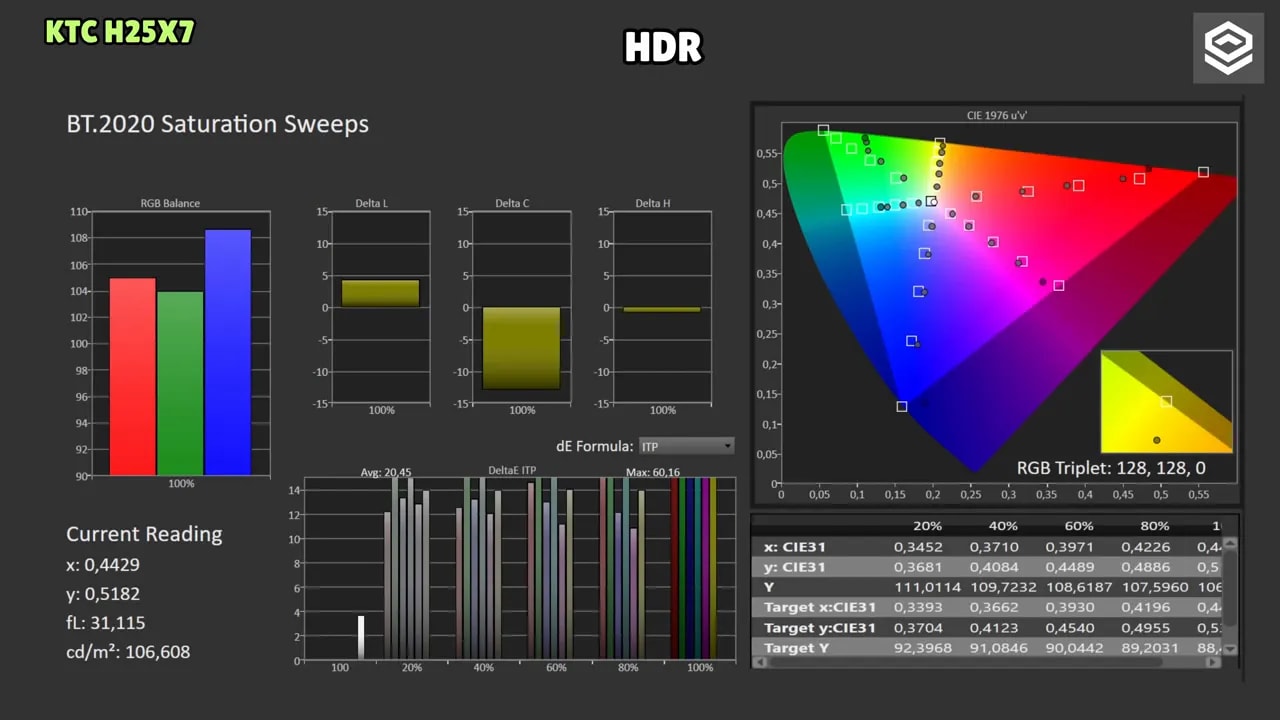Viewport: 1280px width, 720px height.
Task: Click the table's vertical scroll up arrow
Action: [x=1230, y=544]
